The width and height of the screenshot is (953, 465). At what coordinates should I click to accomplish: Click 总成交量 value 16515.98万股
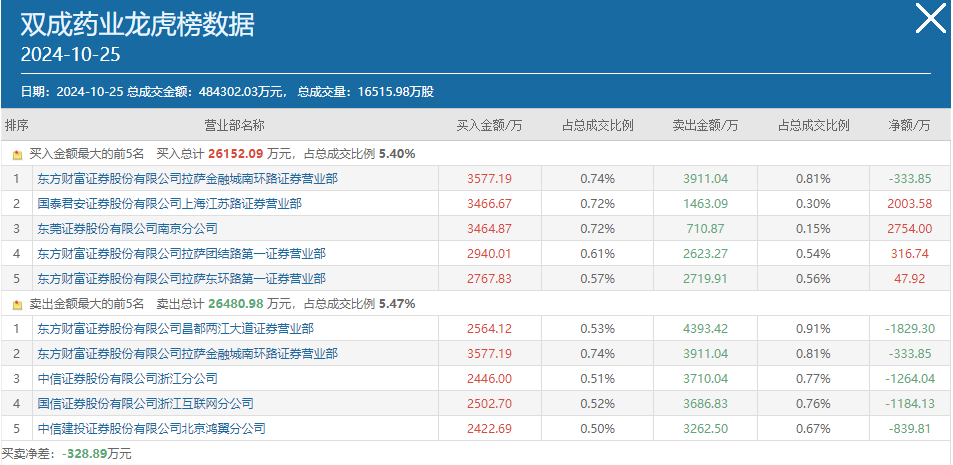pyautogui.click(x=396, y=92)
